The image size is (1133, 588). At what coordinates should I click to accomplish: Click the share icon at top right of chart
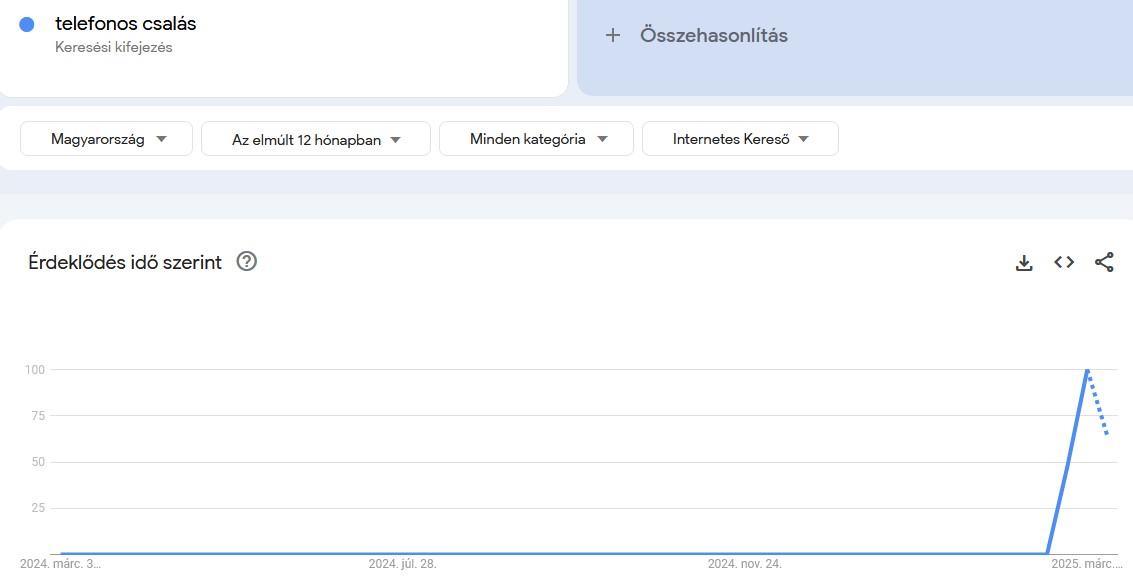tap(1104, 262)
